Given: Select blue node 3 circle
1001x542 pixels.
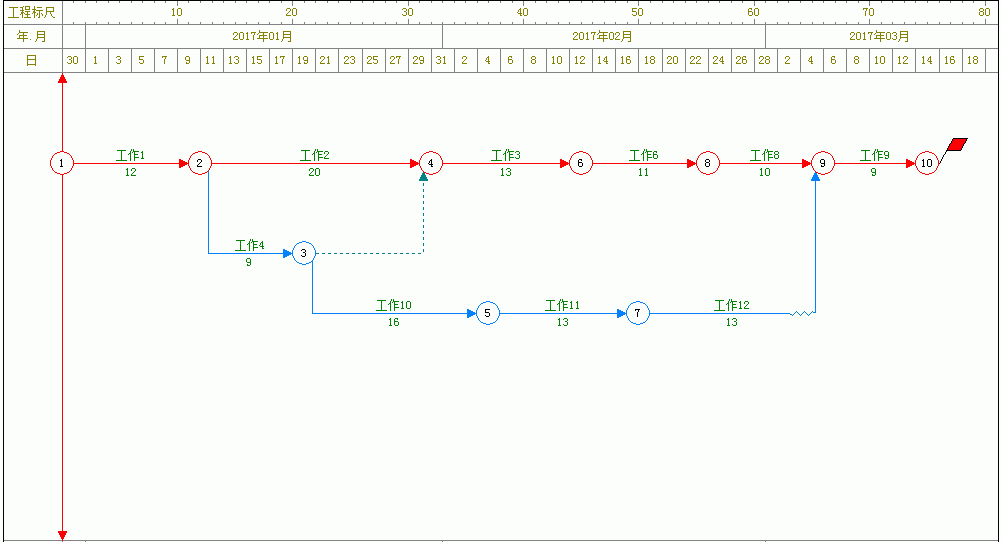Looking at the screenshot, I should (x=304, y=254).
